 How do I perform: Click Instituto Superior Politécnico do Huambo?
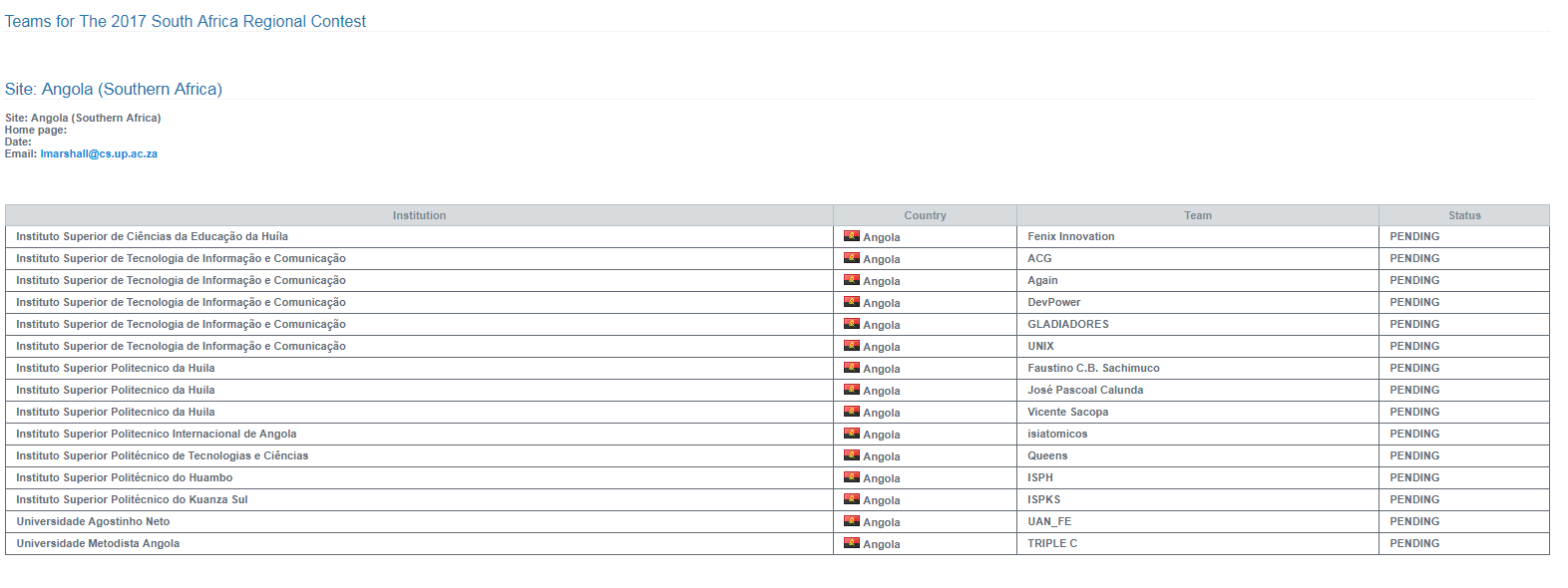click(x=124, y=477)
